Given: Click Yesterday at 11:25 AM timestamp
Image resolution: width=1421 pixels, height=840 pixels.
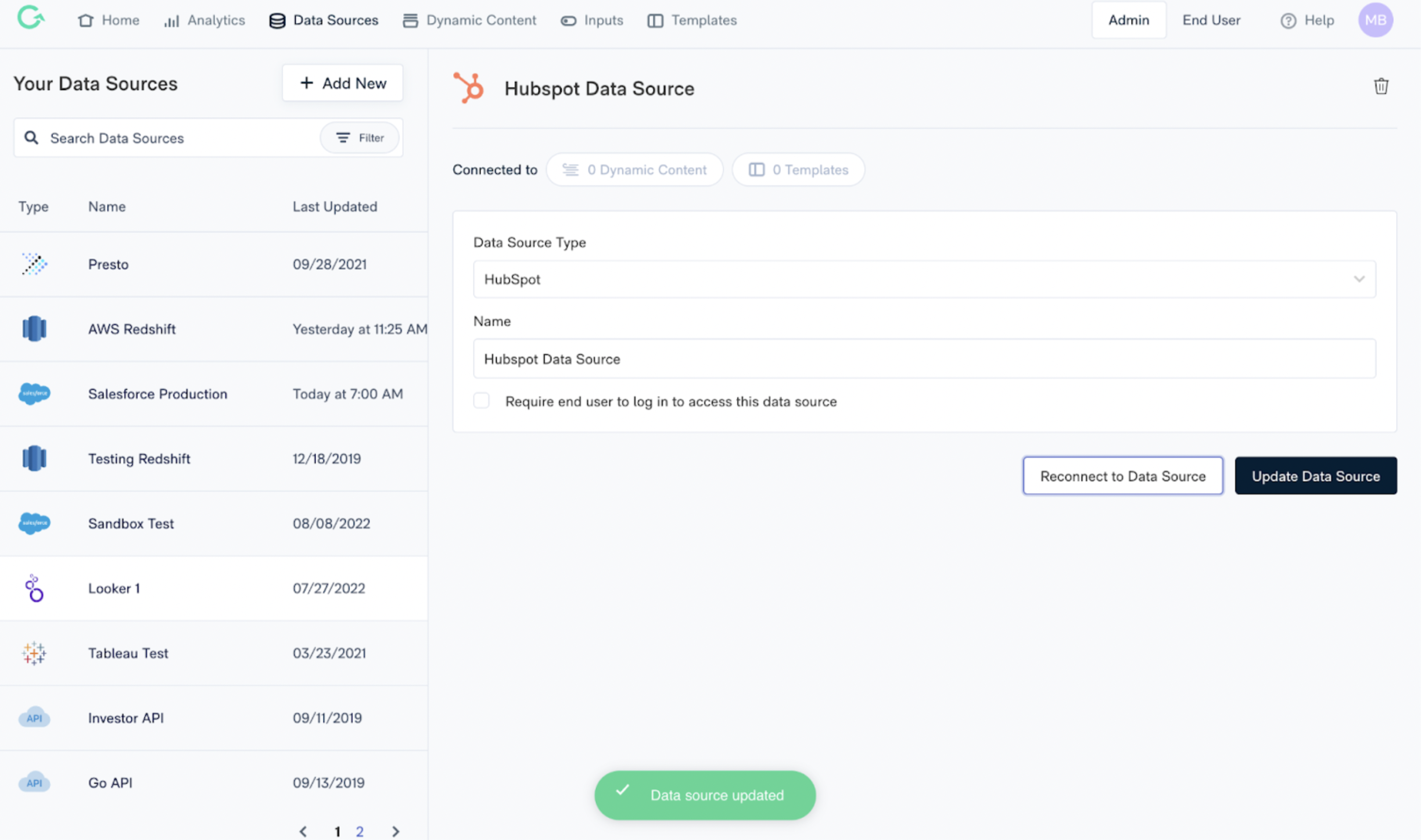Looking at the screenshot, I should point(360,329).
